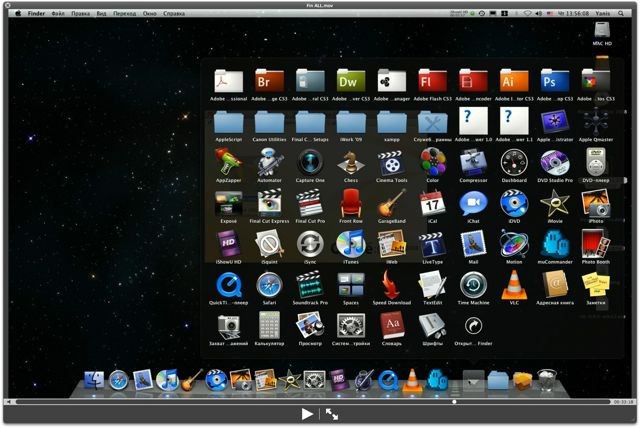This screenshot has width=640, height=428.
Task: Open Safari compass icon in grid
Action: pos(269,285)
